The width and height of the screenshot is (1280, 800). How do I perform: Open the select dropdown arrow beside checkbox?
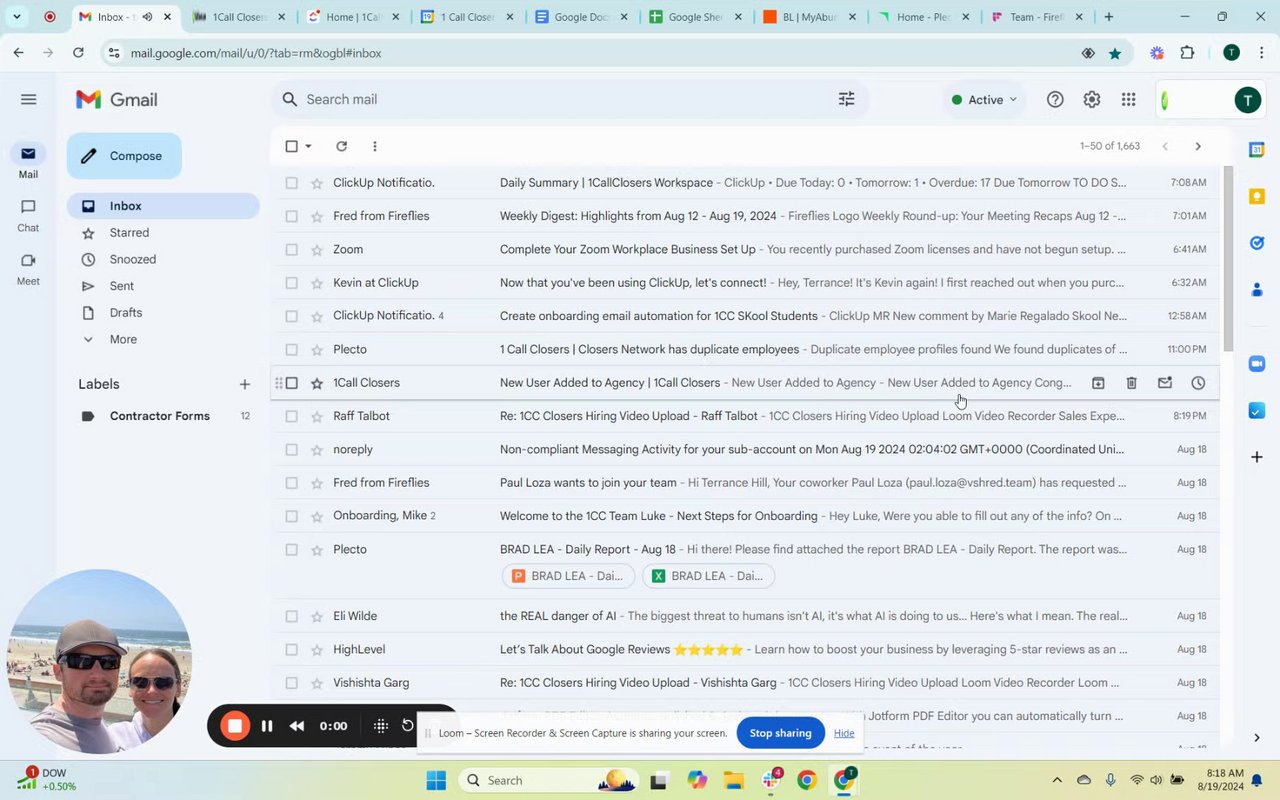pos(308,146)
